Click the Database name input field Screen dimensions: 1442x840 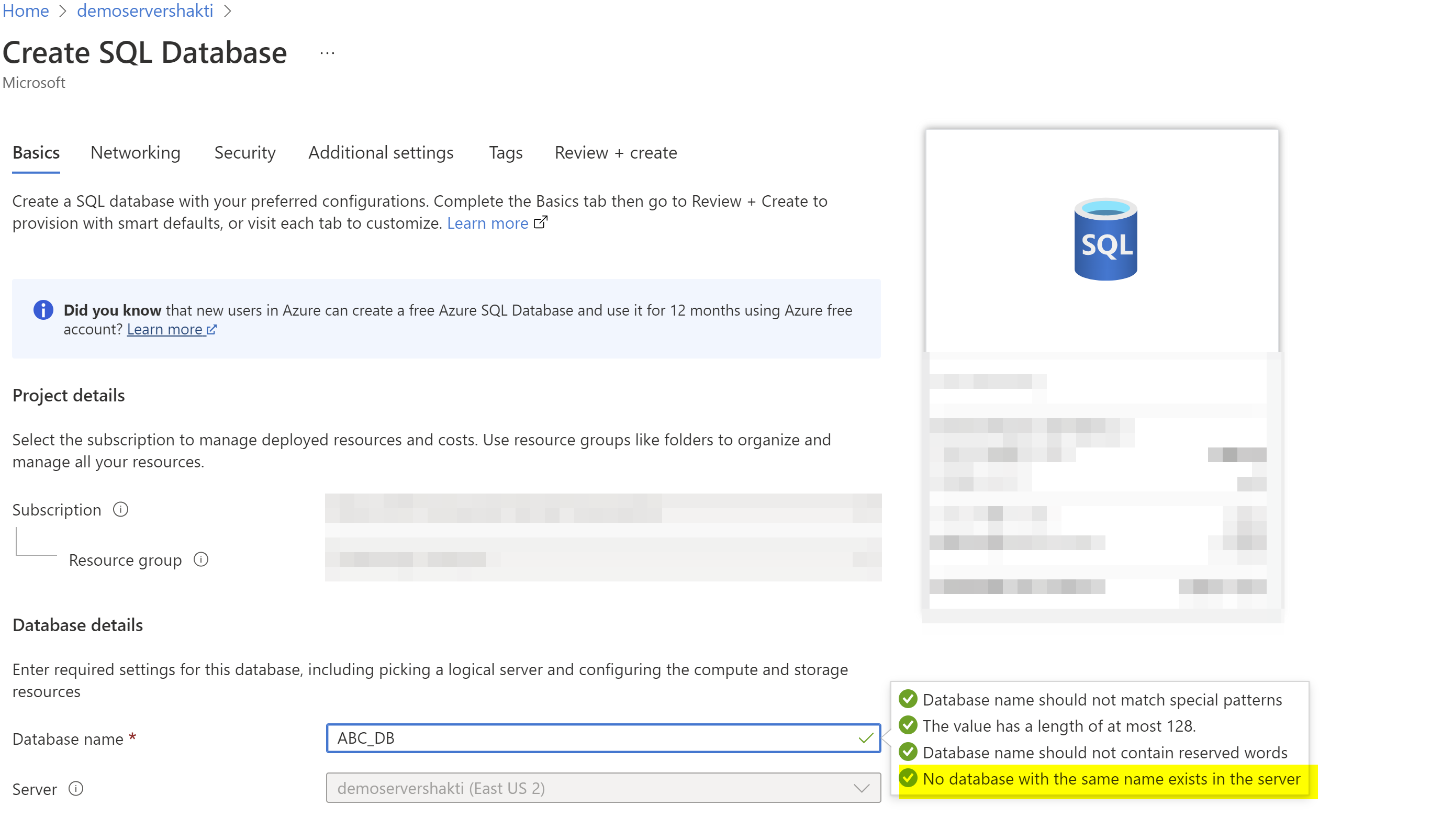pos(603,738)
